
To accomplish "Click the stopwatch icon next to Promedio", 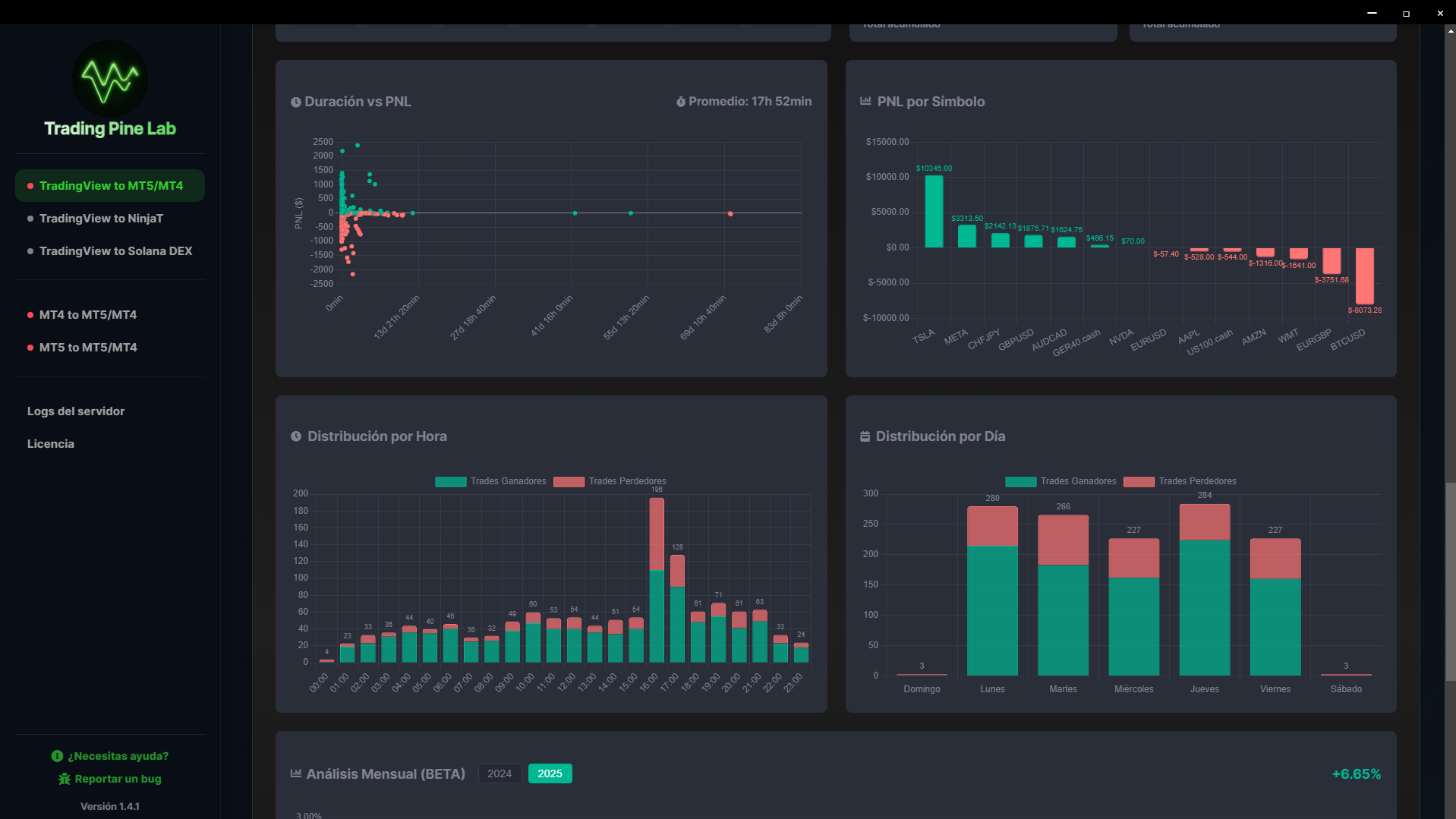I will [x=681, y=102].
